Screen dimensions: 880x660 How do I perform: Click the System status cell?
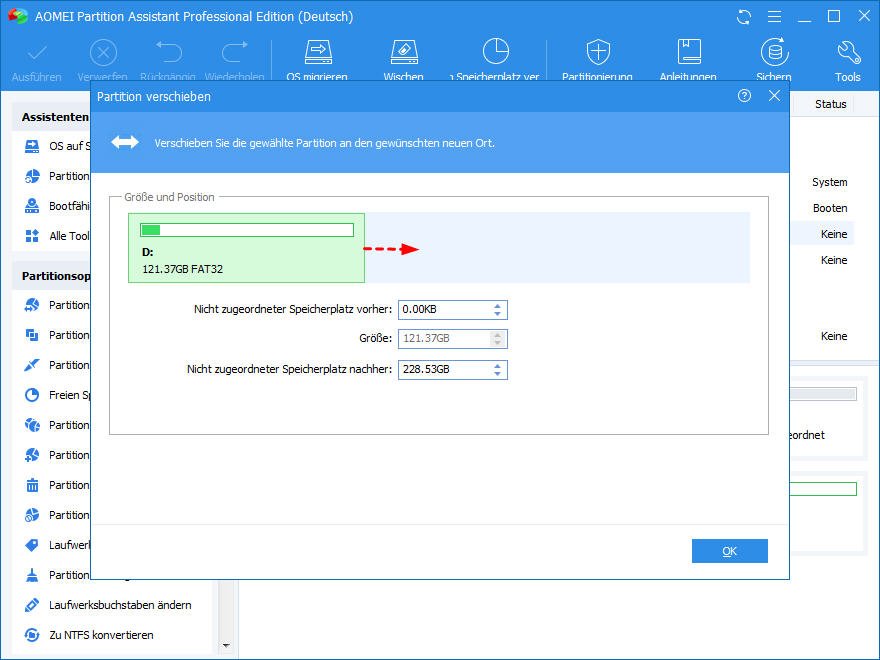click(x=829, y=182)
